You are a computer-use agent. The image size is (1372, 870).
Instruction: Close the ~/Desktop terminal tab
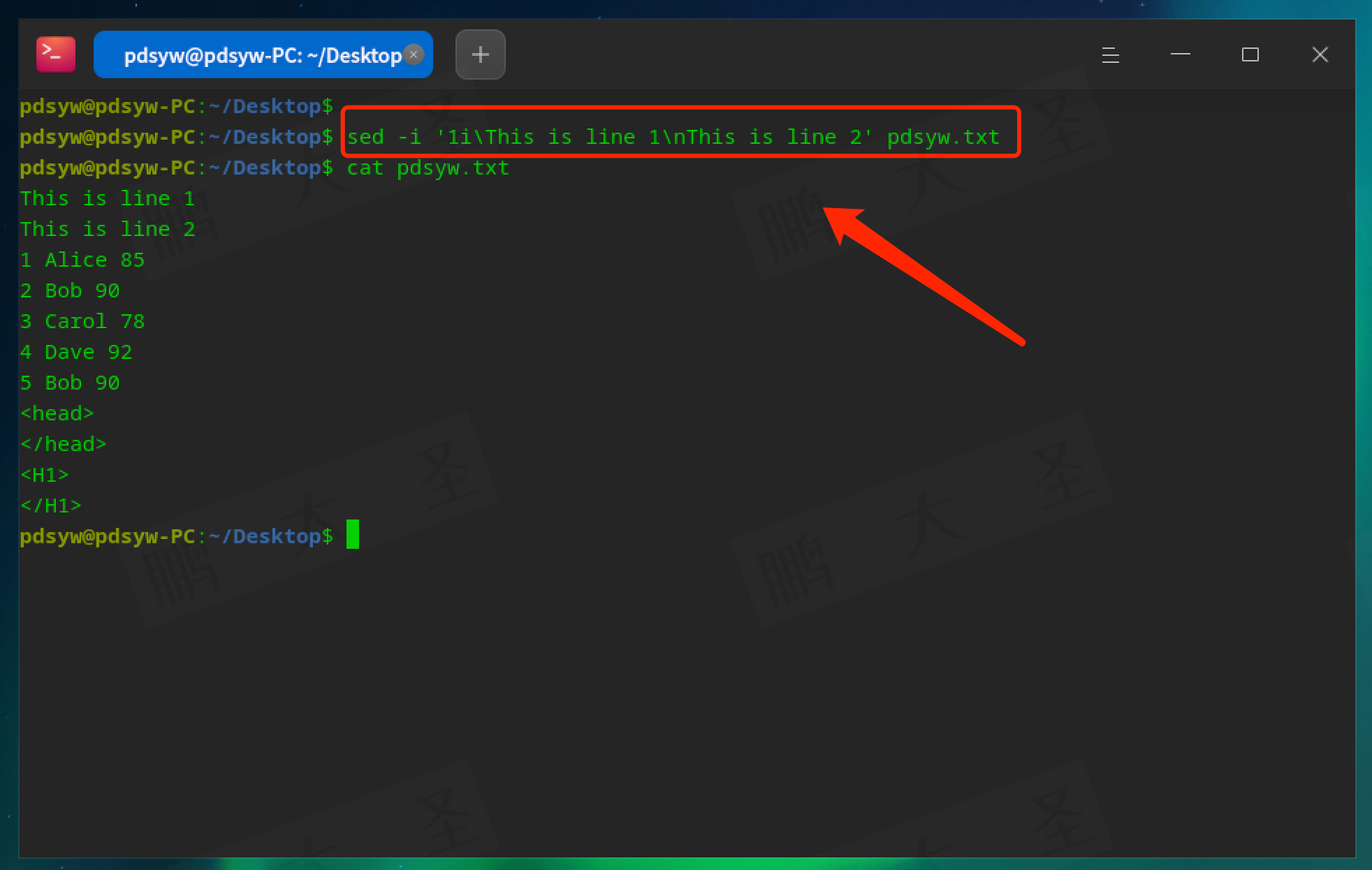(x=414, y=54)
